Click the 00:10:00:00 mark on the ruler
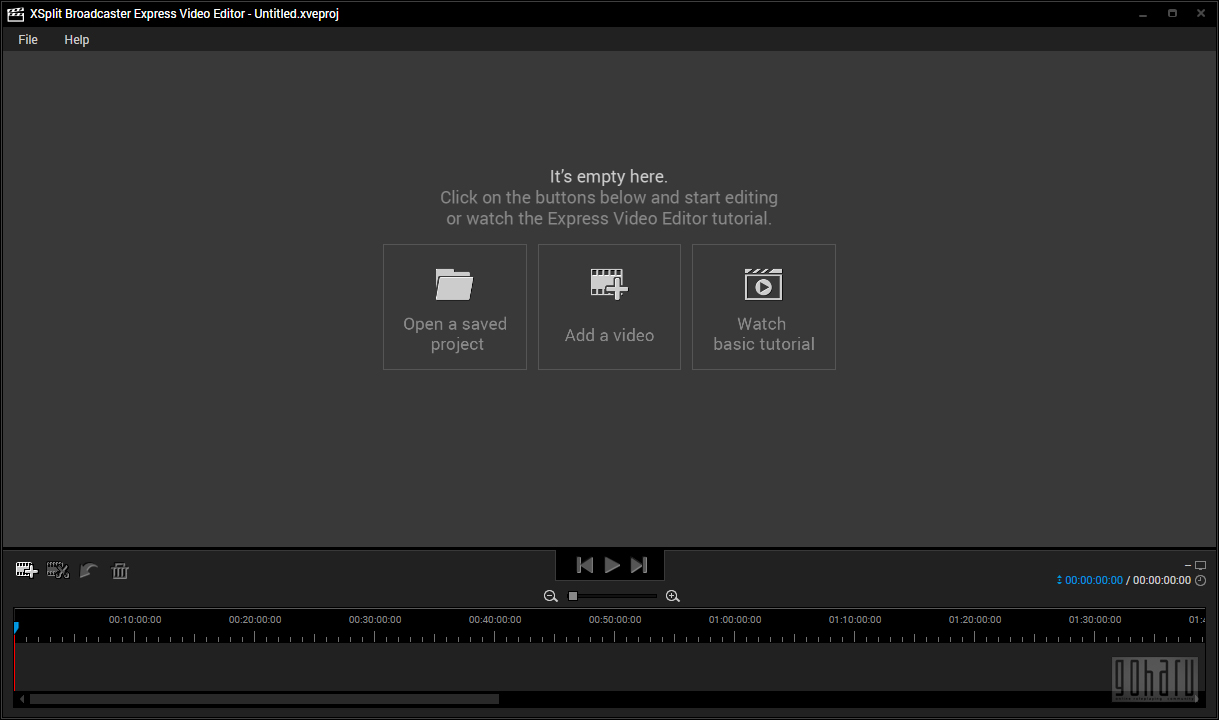Viewport: 1219px width, 720px height. coord(135,620)
